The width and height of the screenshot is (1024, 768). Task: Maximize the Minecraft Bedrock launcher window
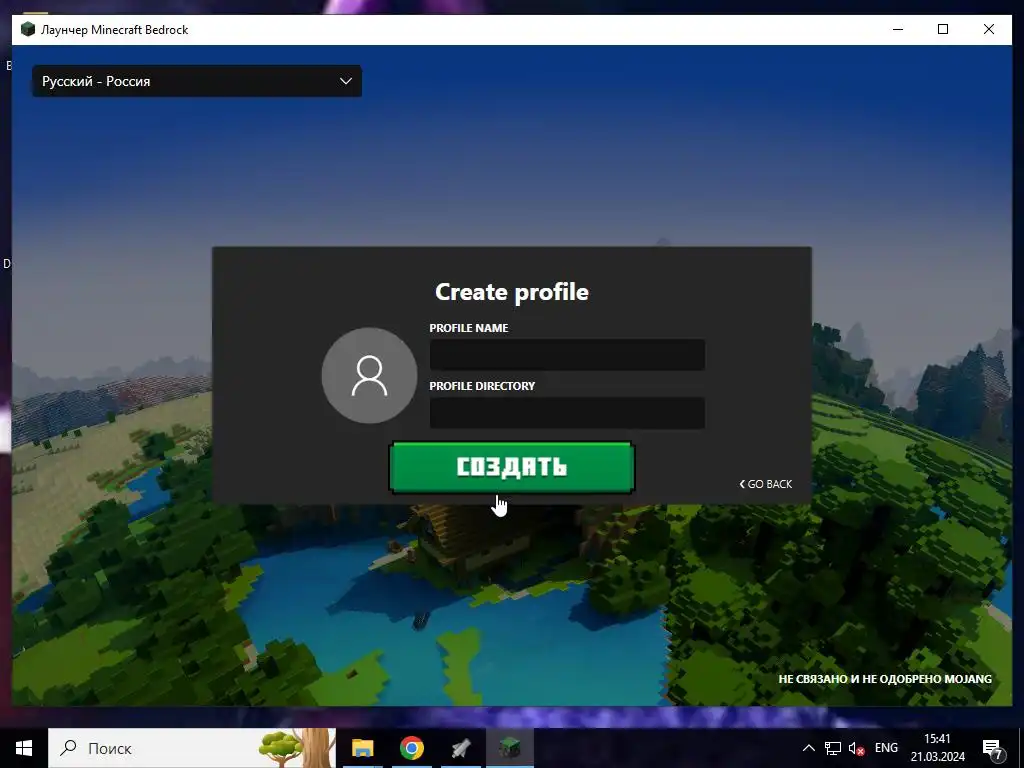point(943,29)
